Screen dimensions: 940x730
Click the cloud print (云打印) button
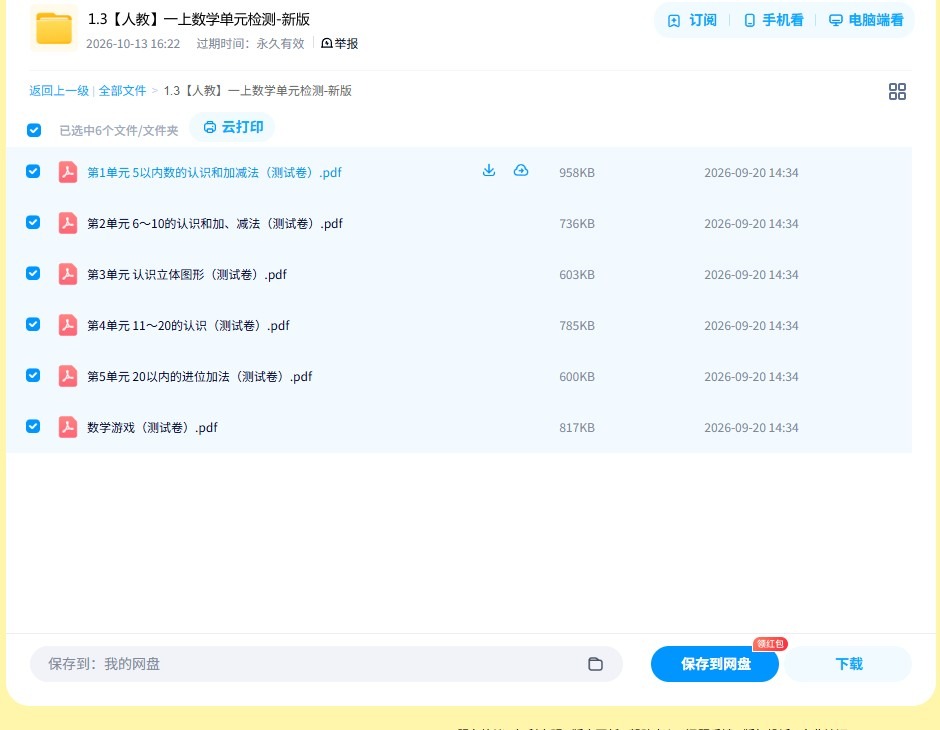coord(233,127)
